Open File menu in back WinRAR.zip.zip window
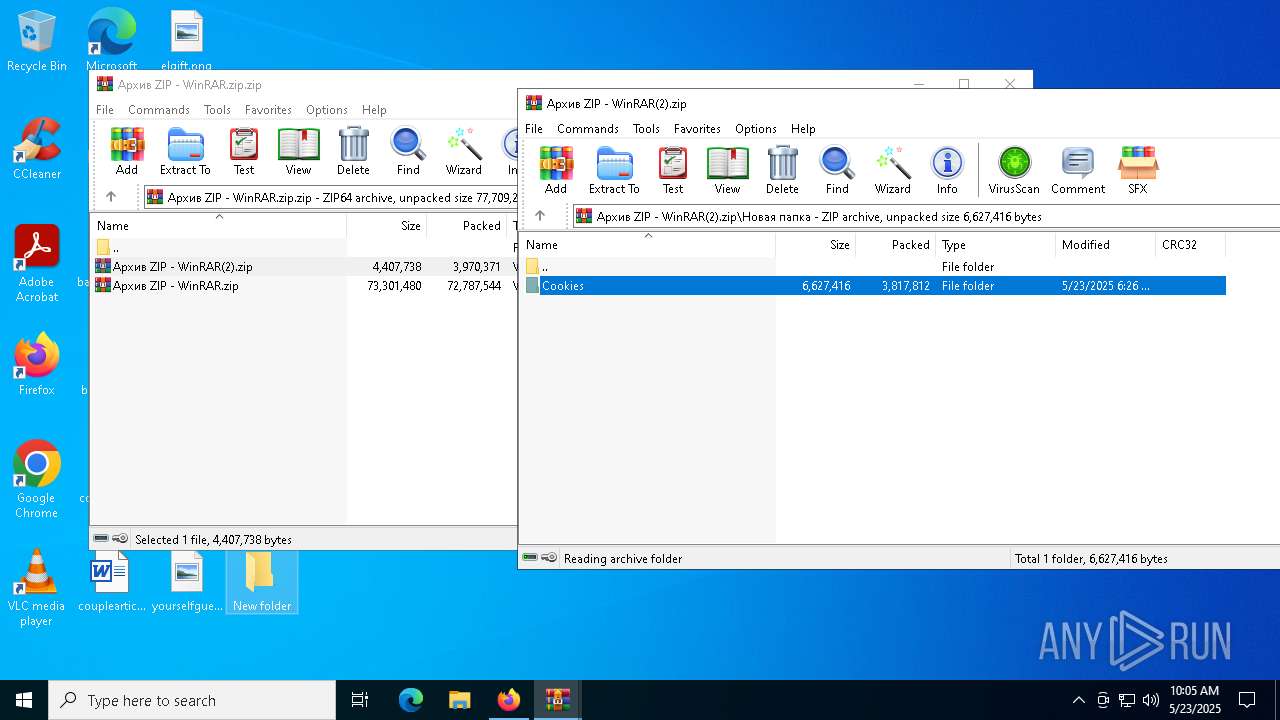1280x720 pixels. click(105, 110)
